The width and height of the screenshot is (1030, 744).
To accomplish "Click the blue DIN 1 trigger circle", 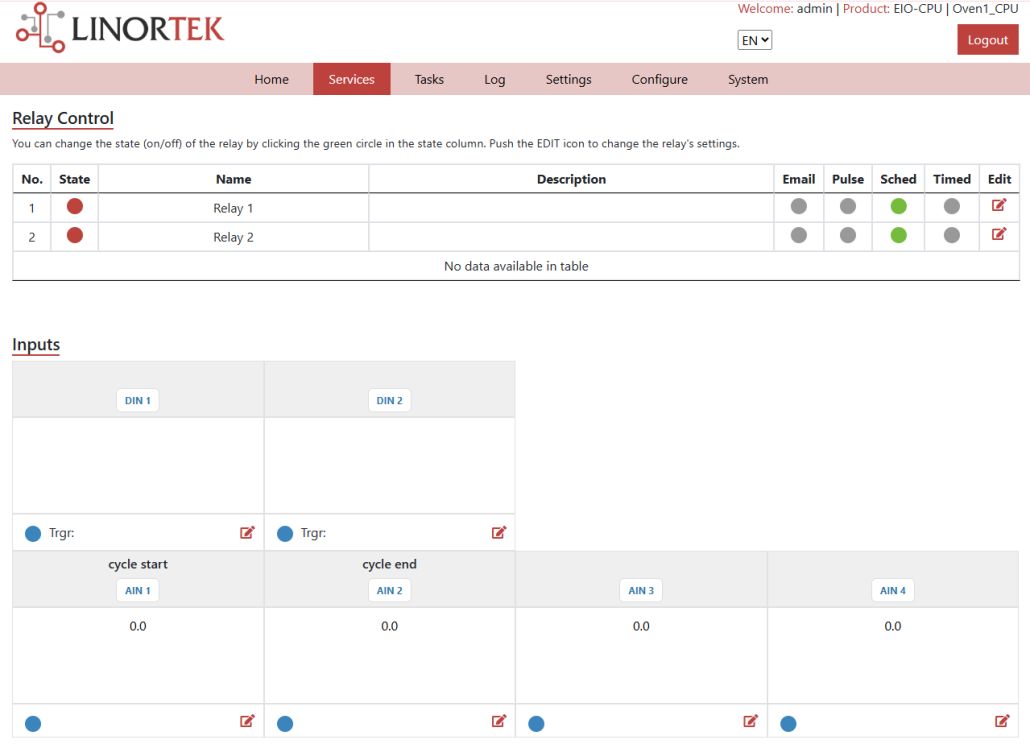I will (x=33, y=534).
